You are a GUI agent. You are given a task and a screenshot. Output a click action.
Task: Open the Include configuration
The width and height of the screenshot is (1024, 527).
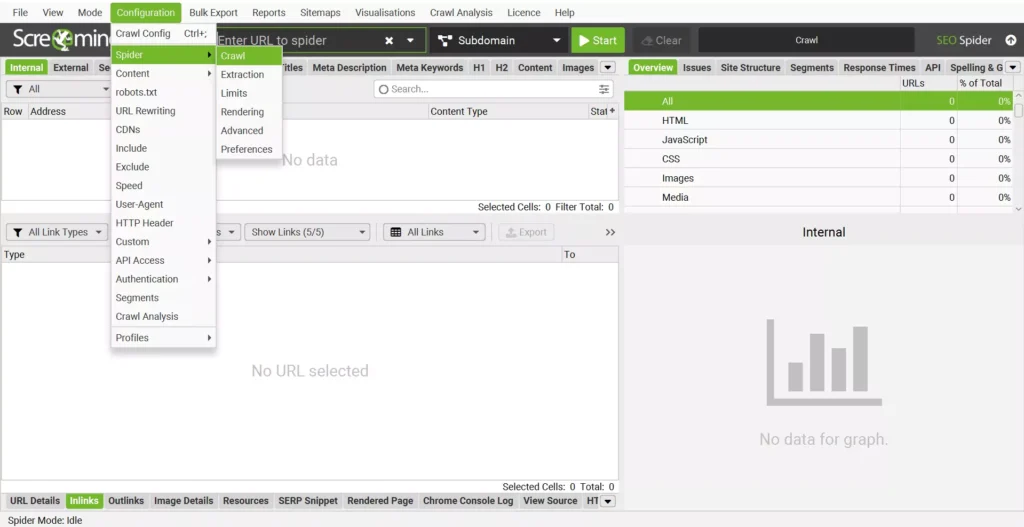point(163,148)
